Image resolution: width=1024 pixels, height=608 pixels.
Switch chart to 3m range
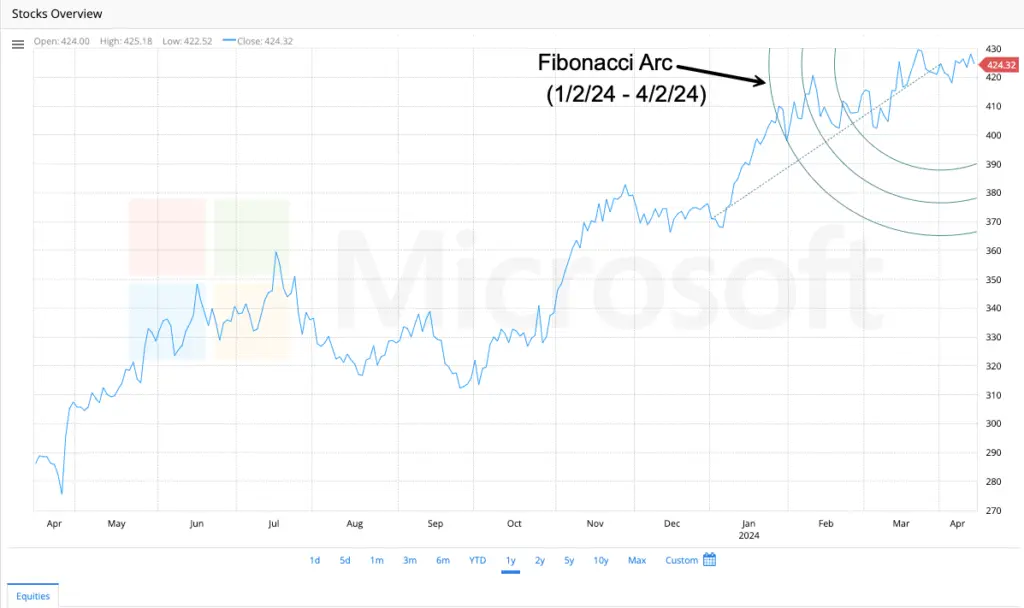click(x=409, y=560)
